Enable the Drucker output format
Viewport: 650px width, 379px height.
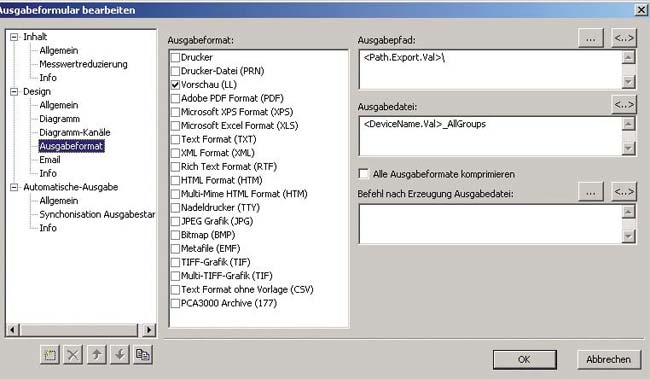coord(175,57)
